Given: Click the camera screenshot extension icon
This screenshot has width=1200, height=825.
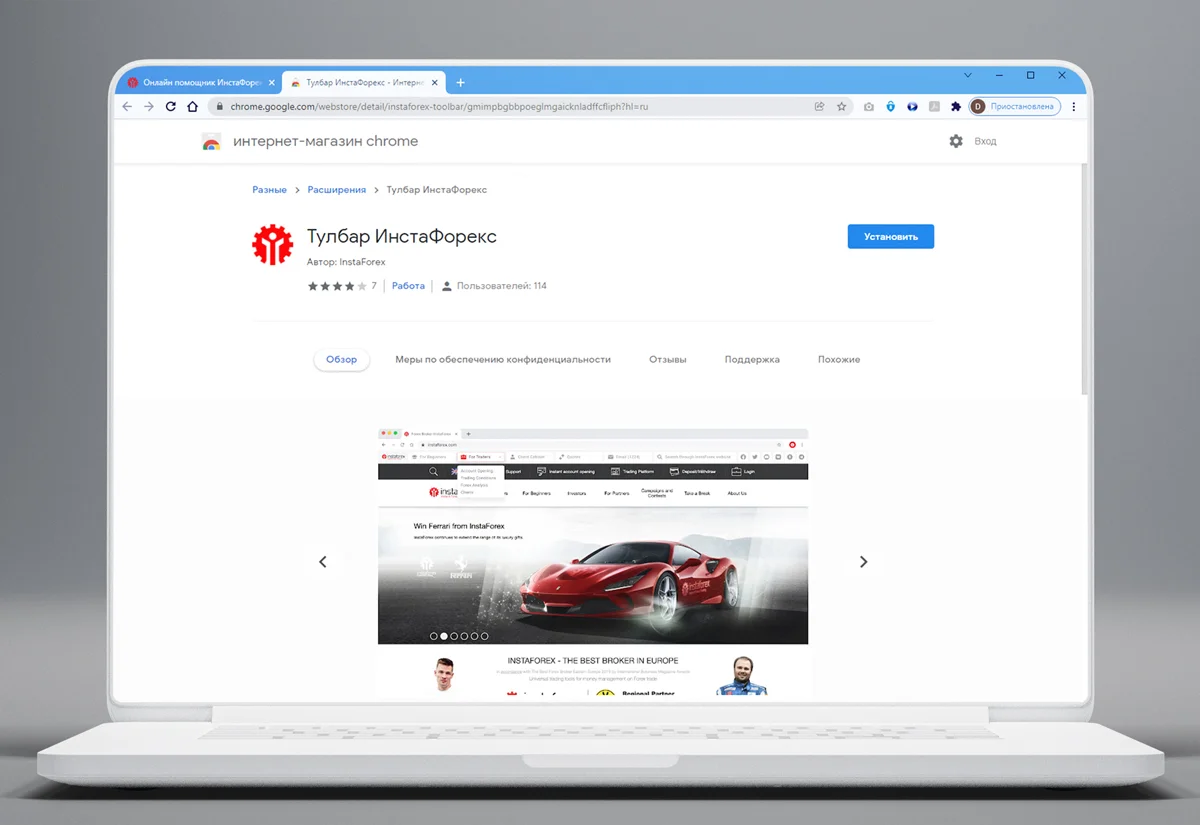Looking at the screenshot, I should pos(869,107).
